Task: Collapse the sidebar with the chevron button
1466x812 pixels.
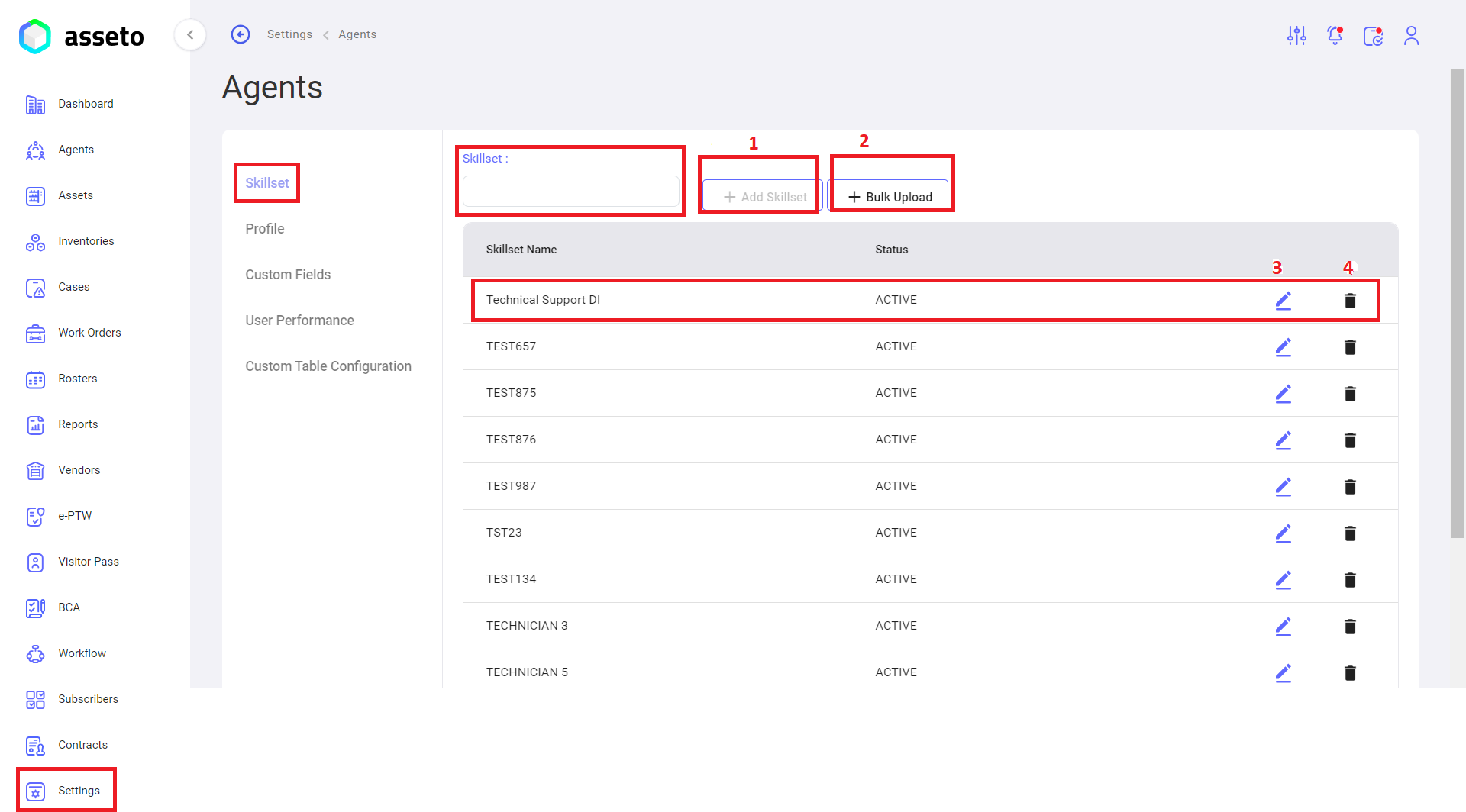Action: tap(190, 34)
